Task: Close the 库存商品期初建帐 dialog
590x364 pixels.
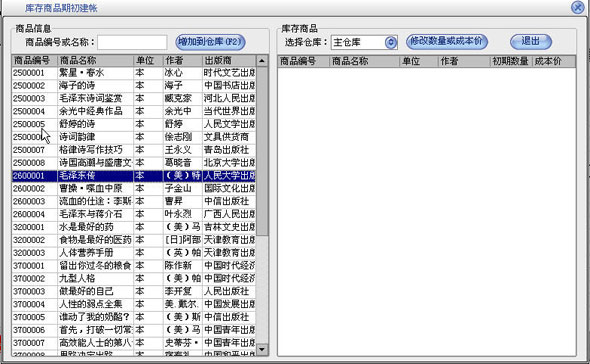Action: pos(578,8)
